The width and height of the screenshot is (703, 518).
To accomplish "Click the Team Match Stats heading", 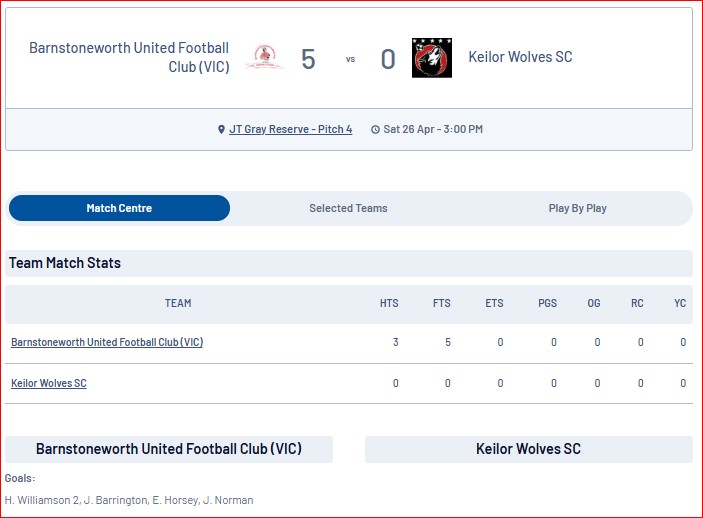I will [65, 263].
